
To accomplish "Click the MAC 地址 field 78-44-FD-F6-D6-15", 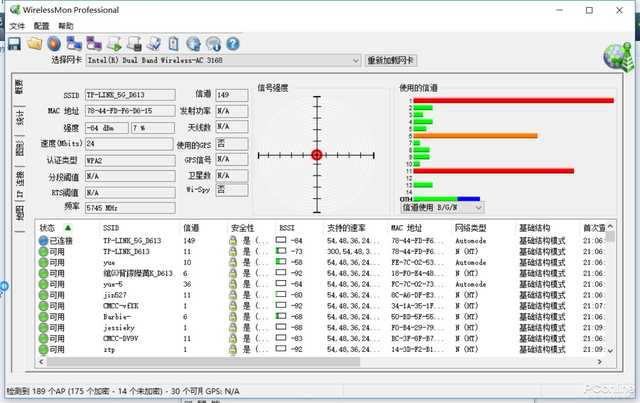I will point(130,111).
